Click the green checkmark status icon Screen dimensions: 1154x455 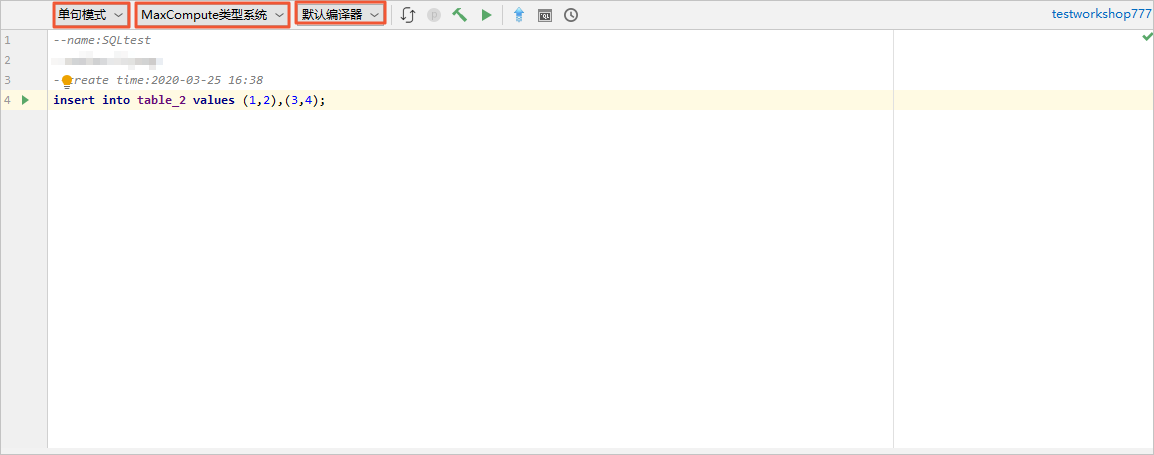coord(1147,37)
